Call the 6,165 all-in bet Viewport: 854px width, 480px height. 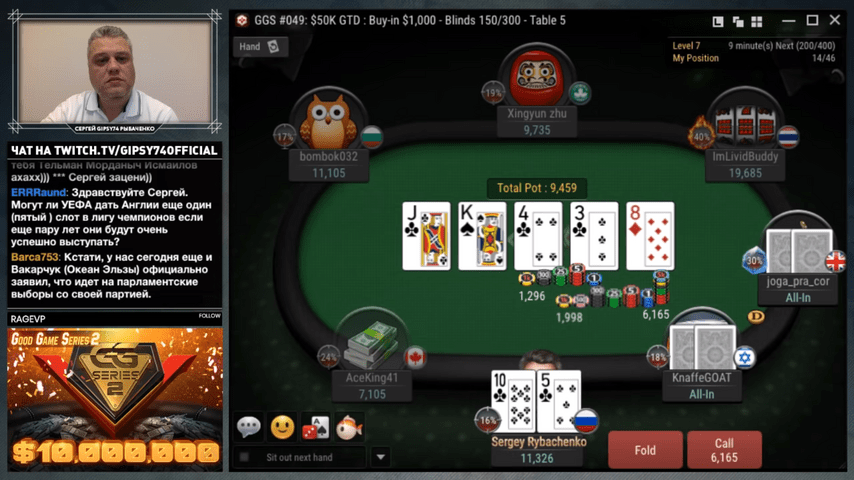pyautogui.click(x=724, y=450)
